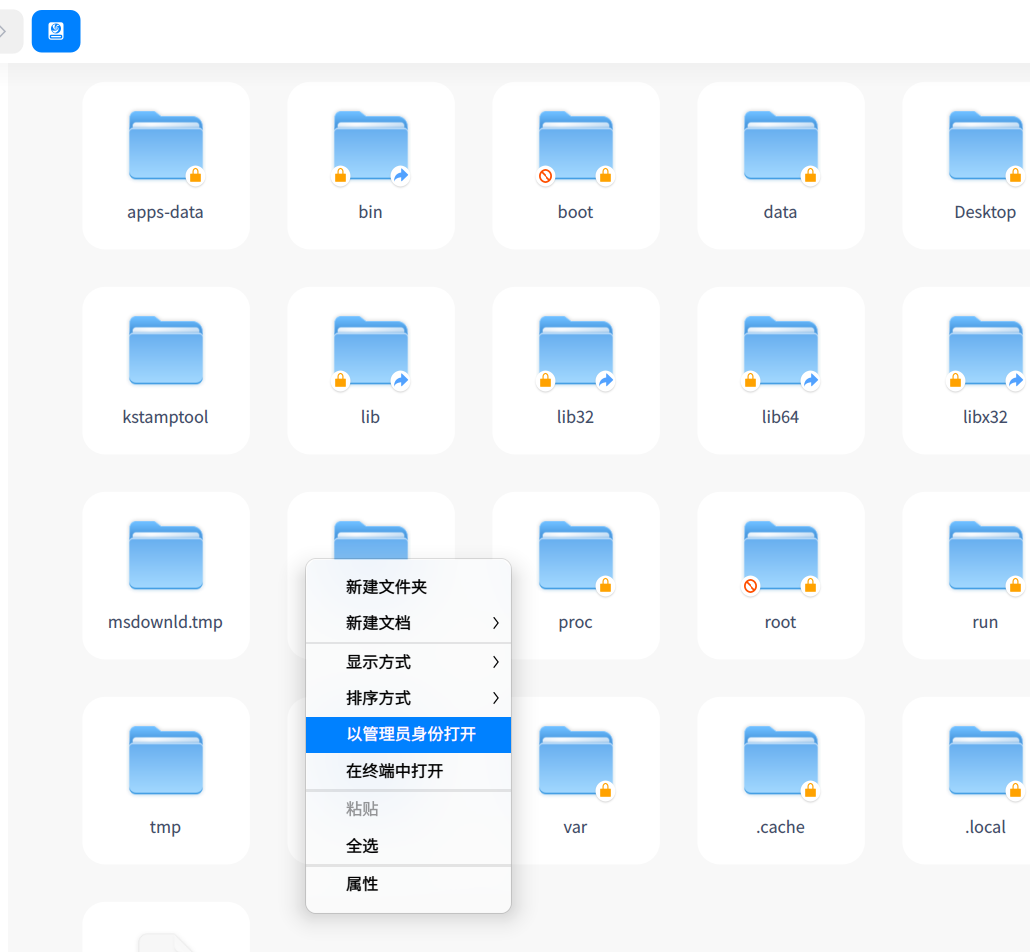Choose 以管理员身份打开 from context menu
The image size is (1030, 952).
click(408, 735)
